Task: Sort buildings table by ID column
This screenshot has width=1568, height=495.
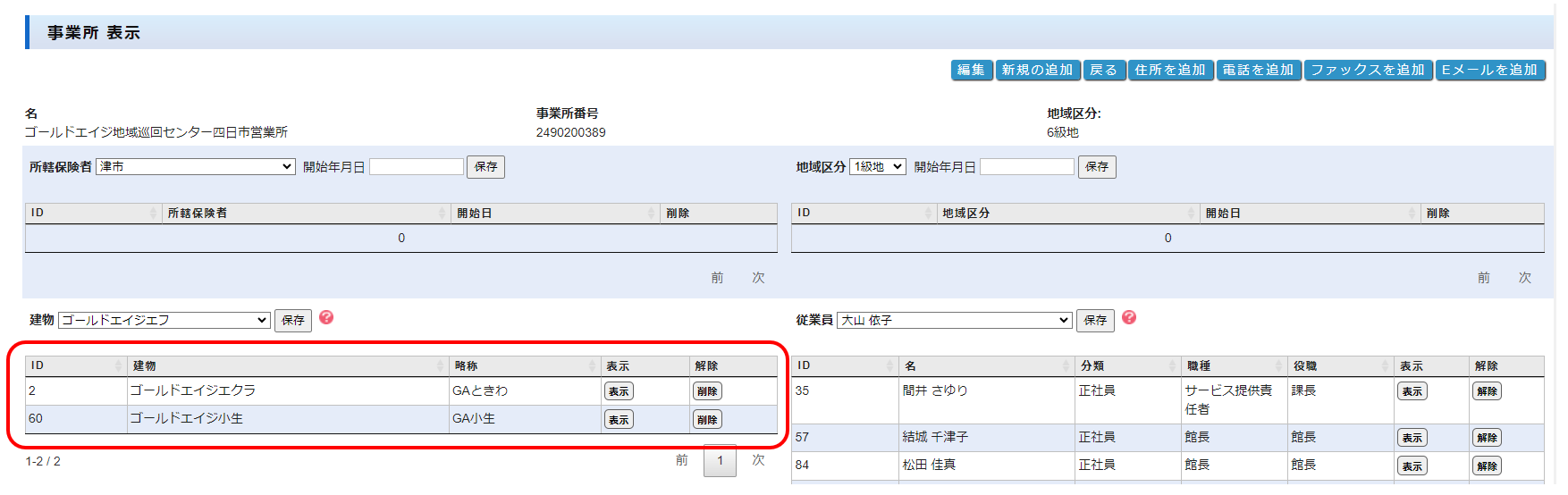Action: click(76, 366)
